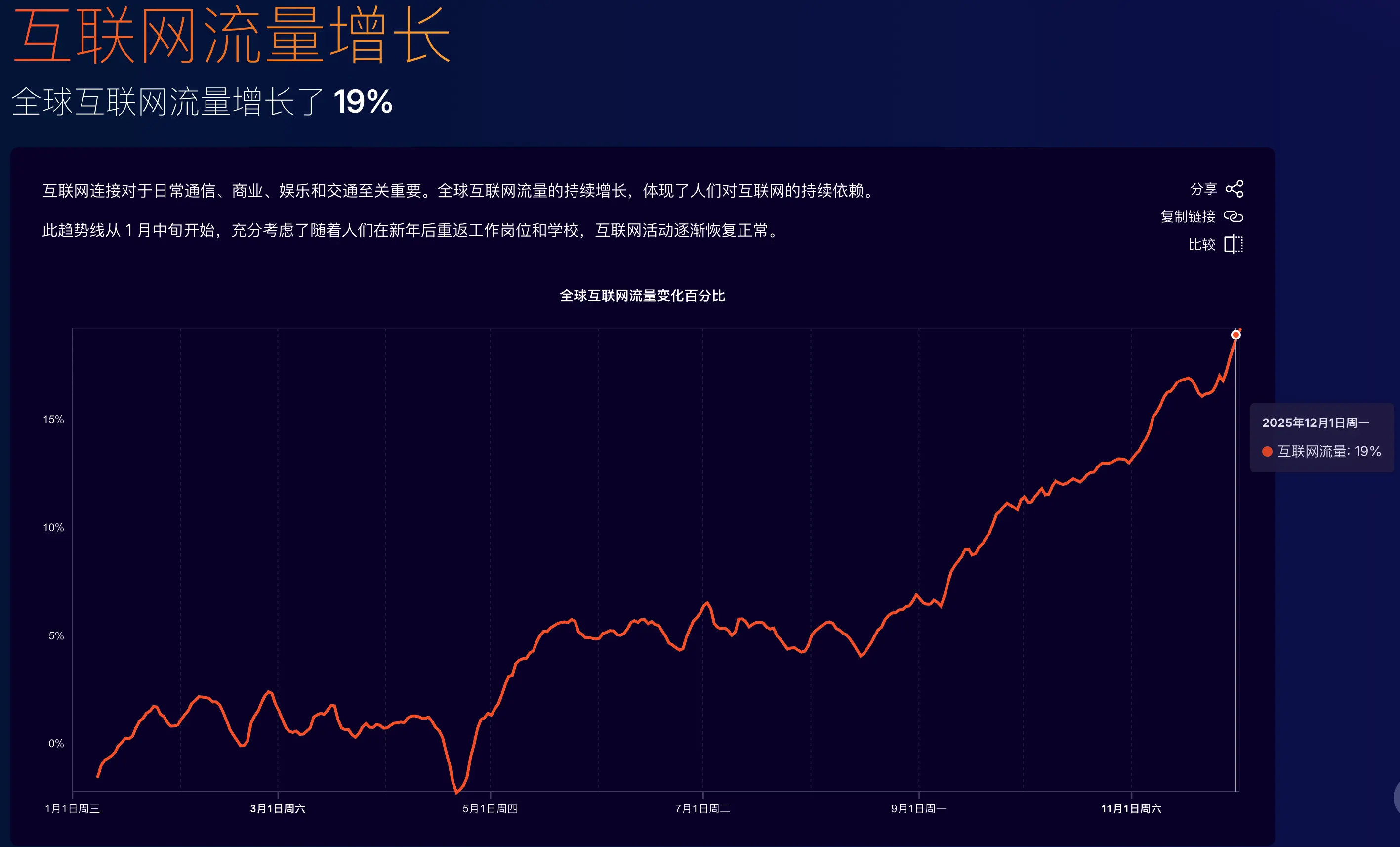
Task: Click the white circle data point marker
Action: (1235, 335)
